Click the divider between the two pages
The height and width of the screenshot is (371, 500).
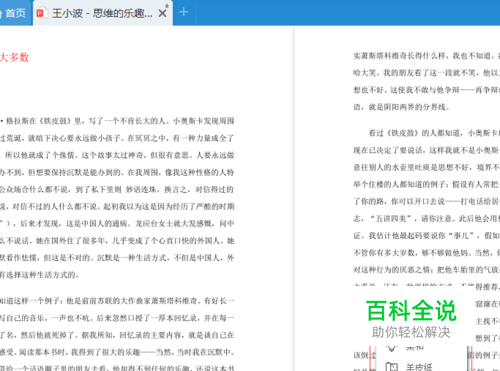(293, 198)
